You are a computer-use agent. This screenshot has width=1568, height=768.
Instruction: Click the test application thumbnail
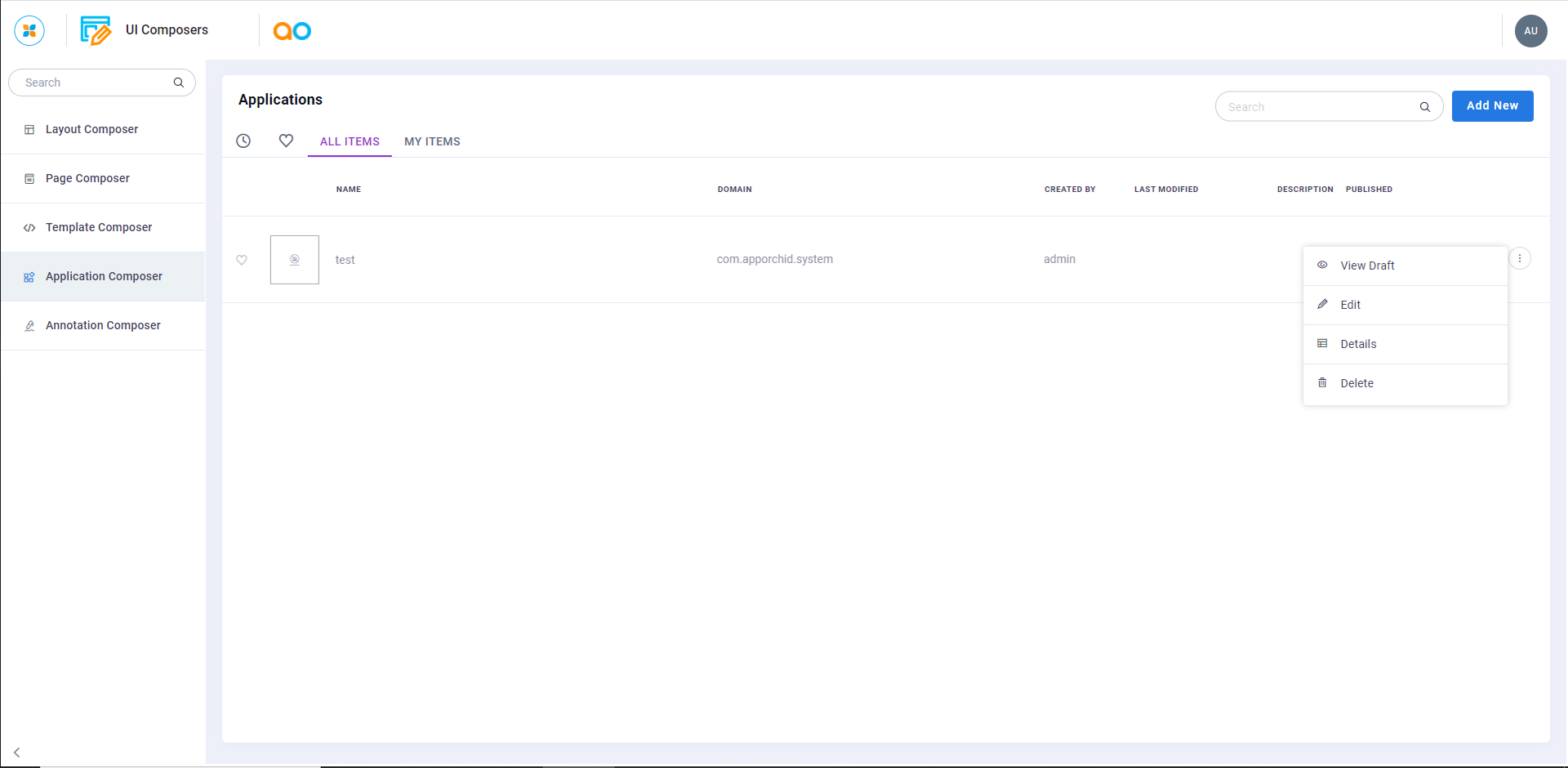pyautogui.click(x=295, y=260)
